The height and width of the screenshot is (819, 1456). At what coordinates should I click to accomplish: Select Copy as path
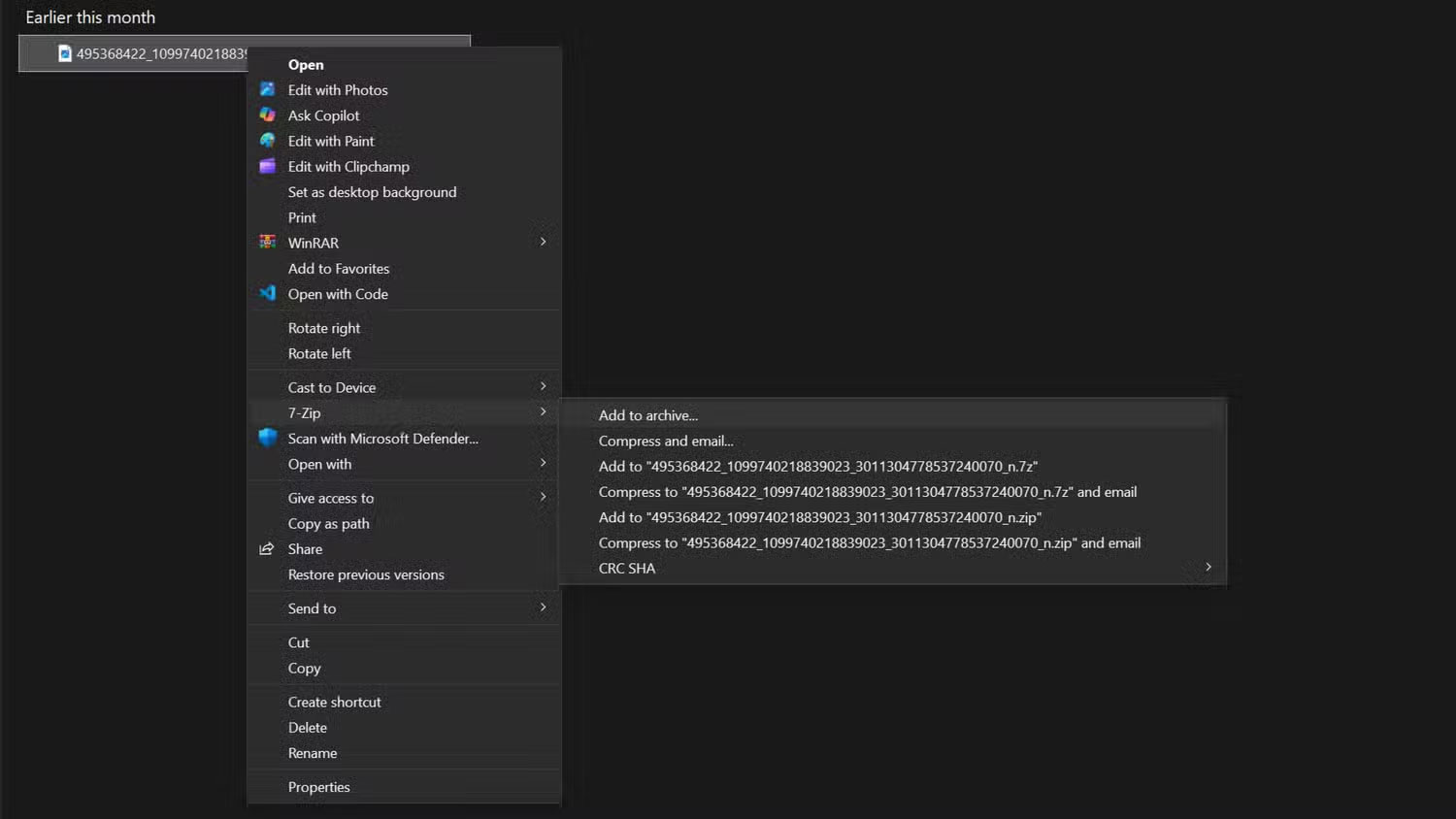coord(328,523)
